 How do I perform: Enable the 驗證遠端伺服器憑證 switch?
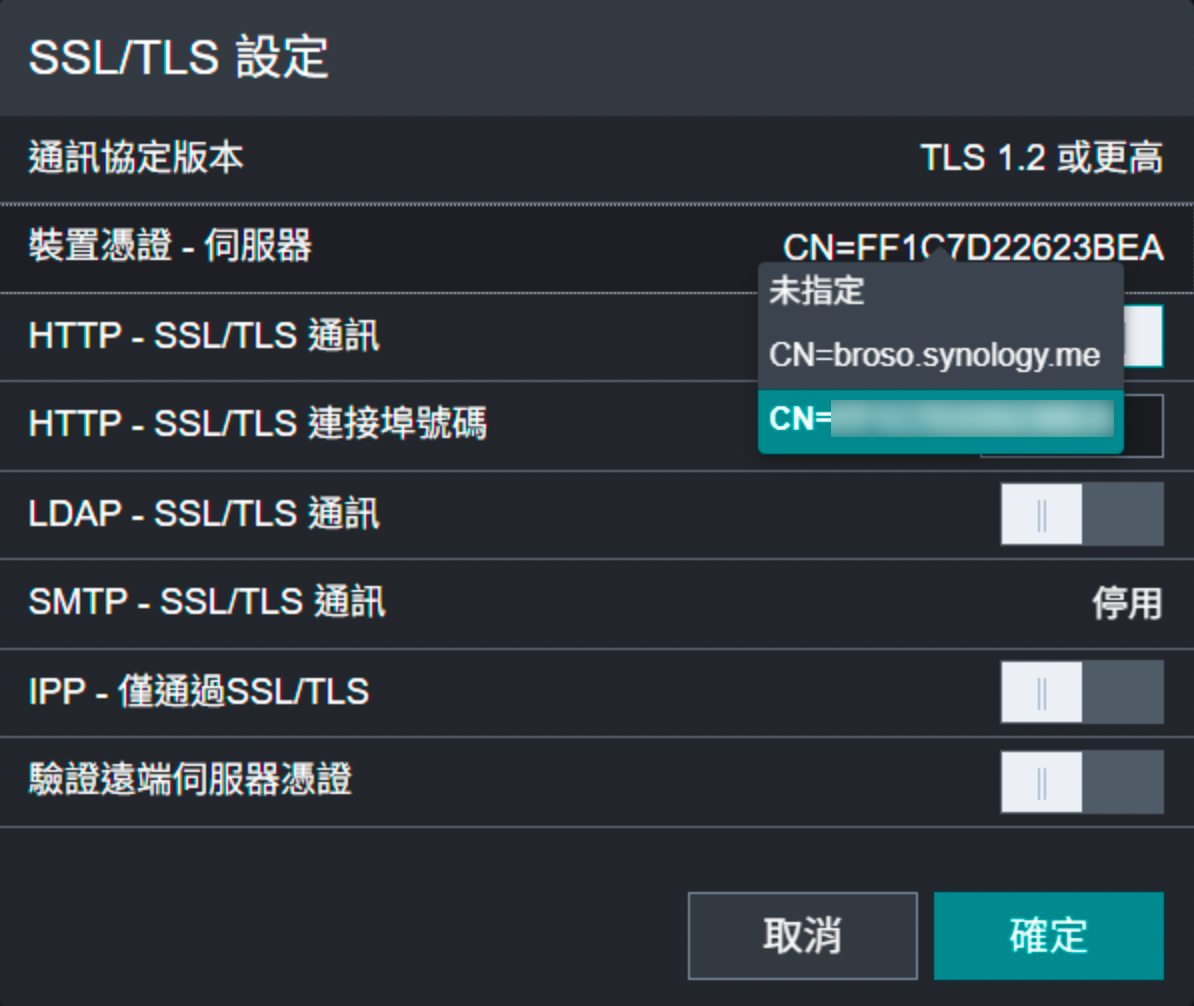pyautogui.click(x=1082, y=780)
